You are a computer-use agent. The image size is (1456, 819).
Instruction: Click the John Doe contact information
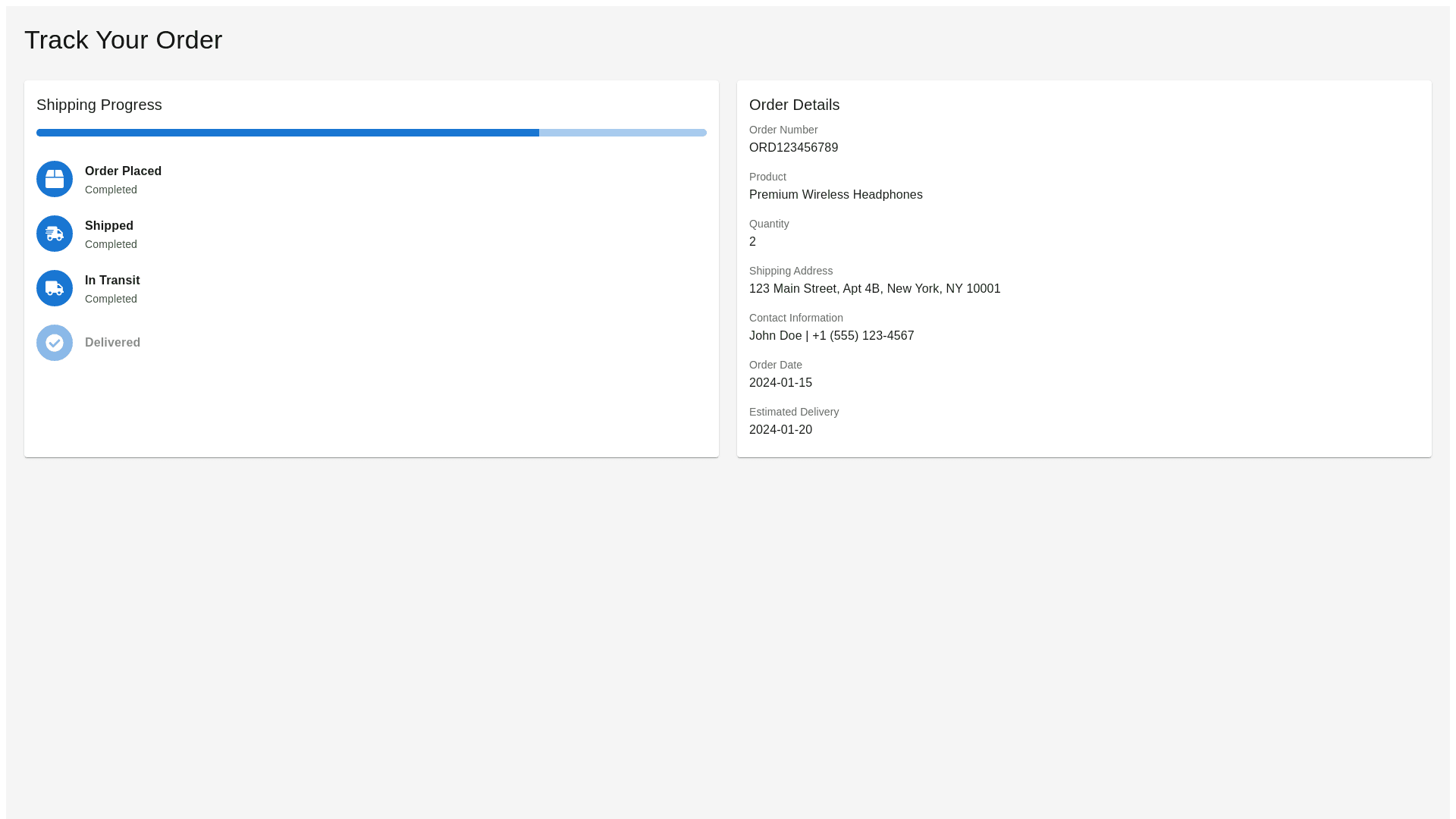[831, 336]
